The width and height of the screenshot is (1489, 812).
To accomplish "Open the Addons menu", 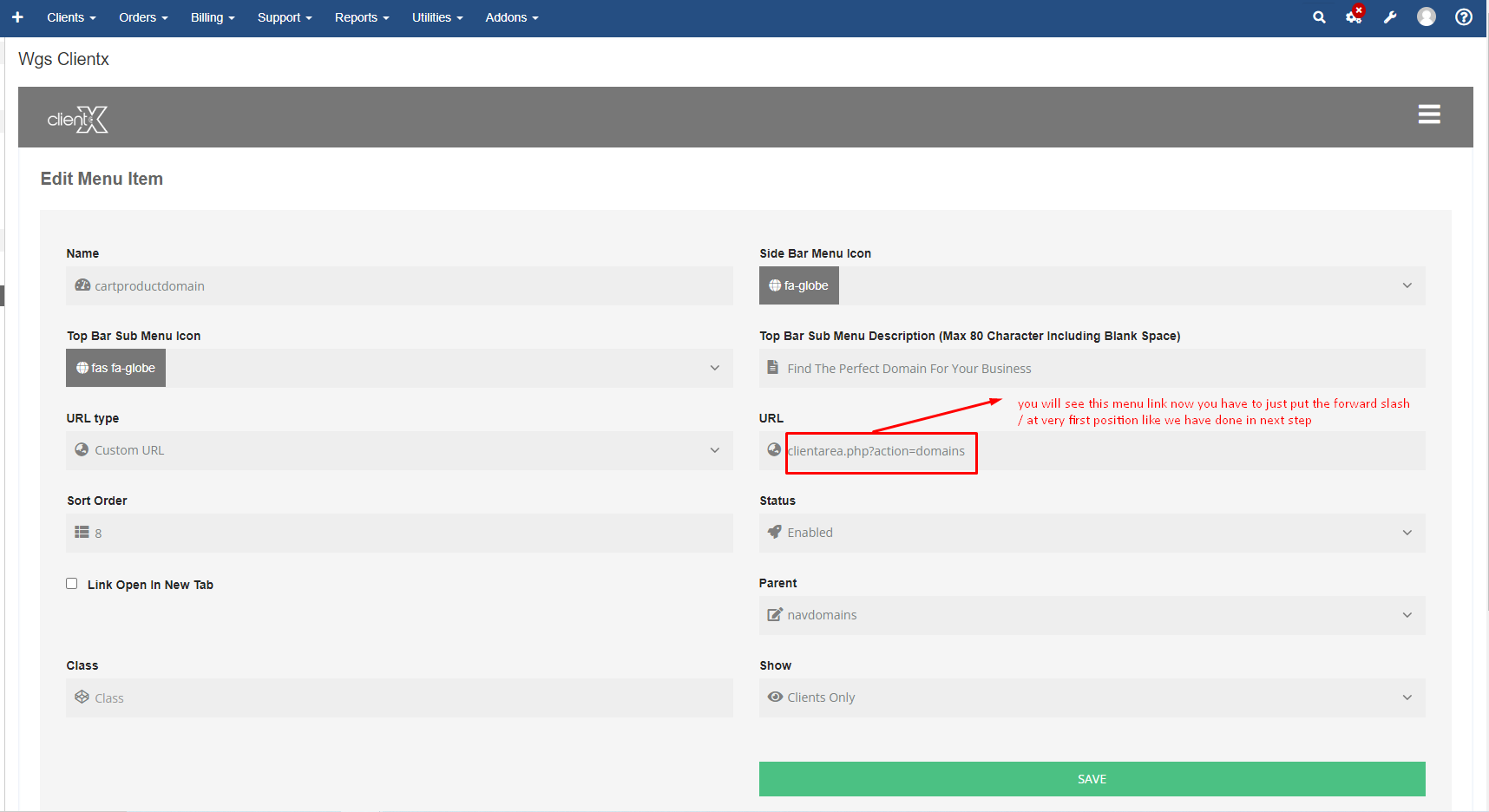I will click(511, 17).
